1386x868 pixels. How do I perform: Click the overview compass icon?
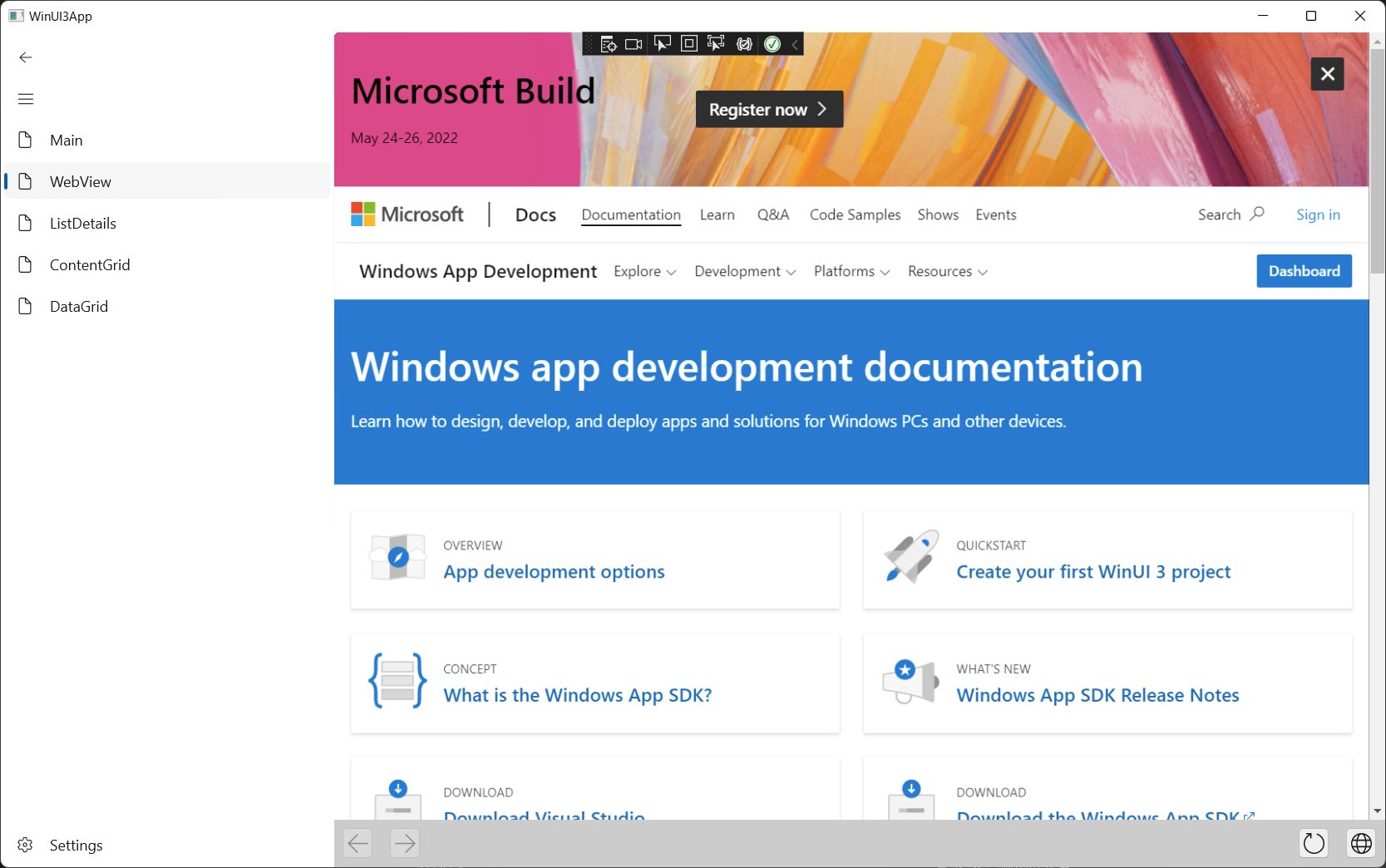[x=397, y=557]
